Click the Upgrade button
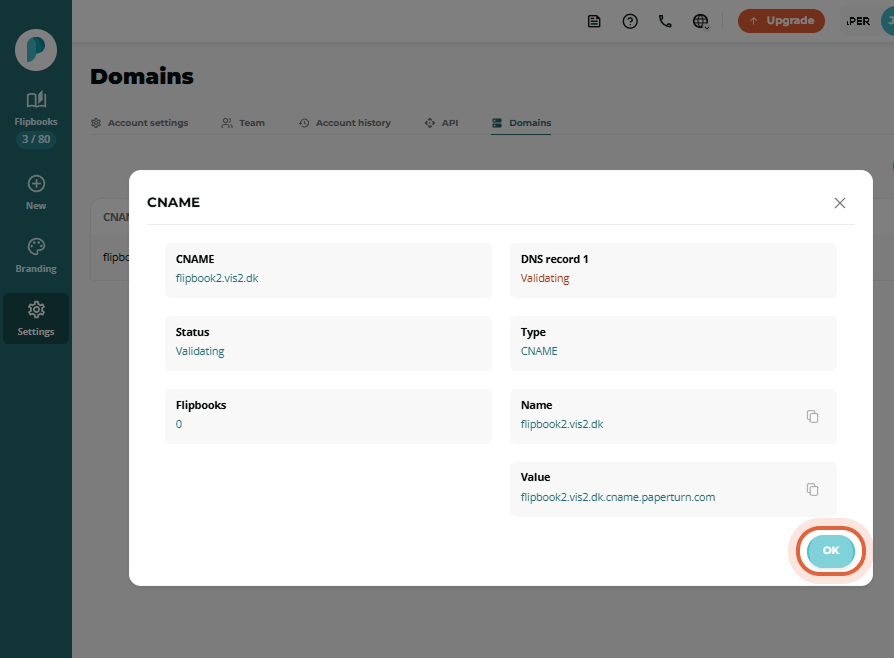Screen dimensions: 894x658 781,20
